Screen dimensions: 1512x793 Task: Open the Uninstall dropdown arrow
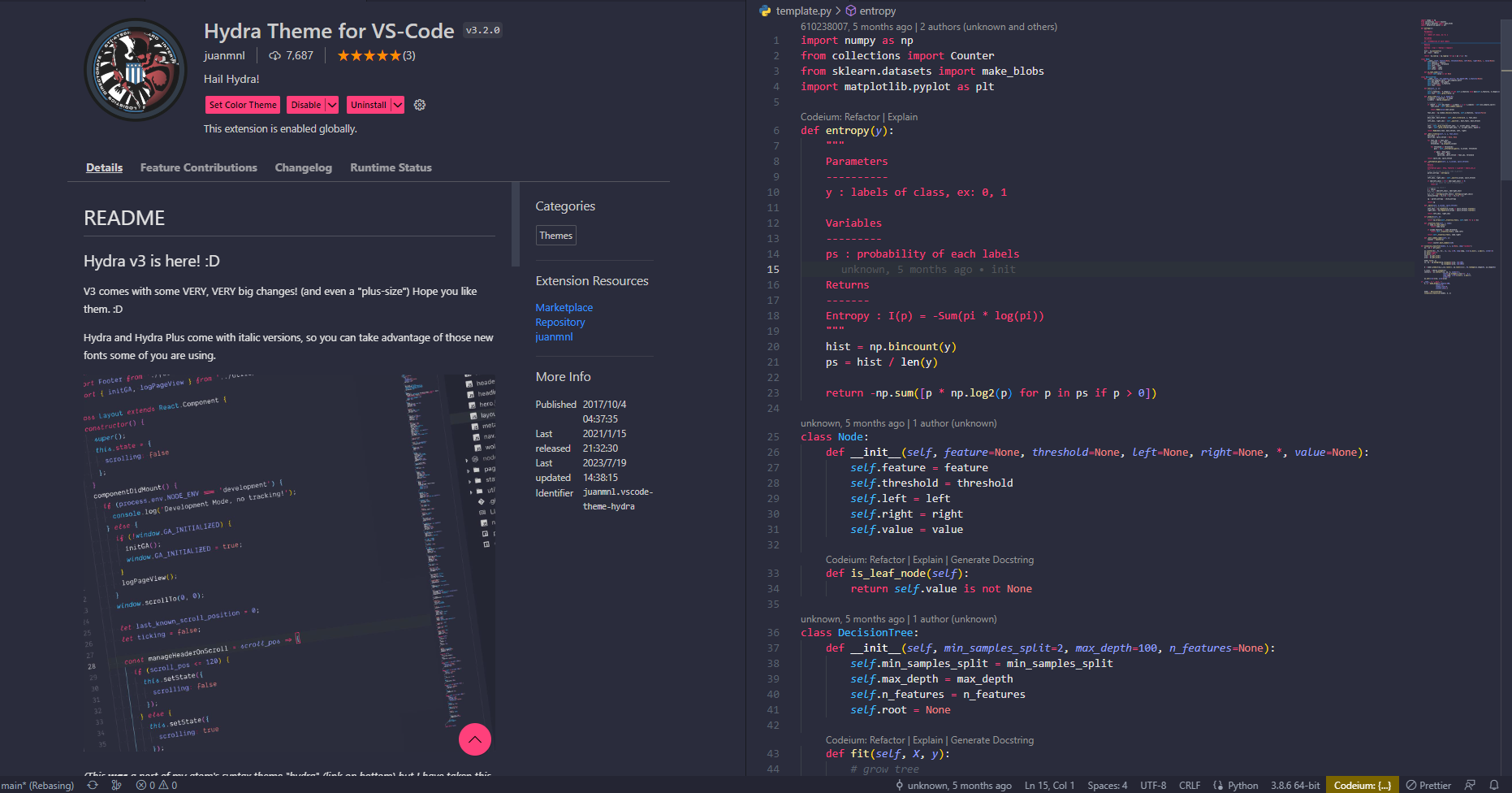coord(398,105)
